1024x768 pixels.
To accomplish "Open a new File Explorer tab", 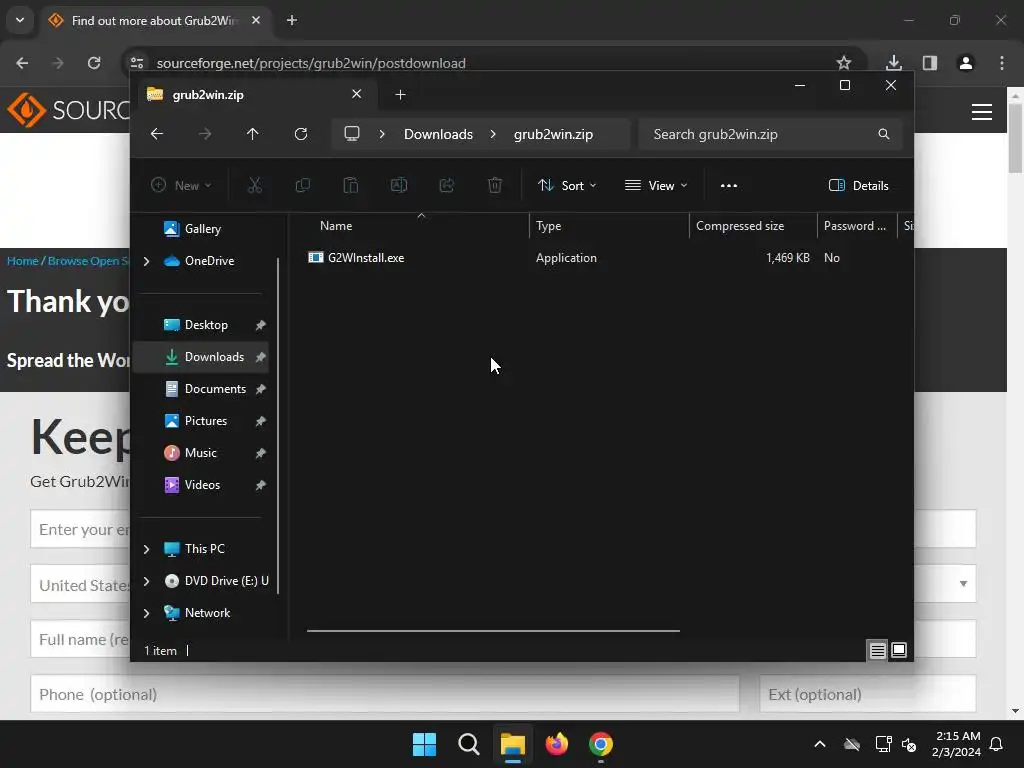I will pyautogui.click(x=400, y=95).
